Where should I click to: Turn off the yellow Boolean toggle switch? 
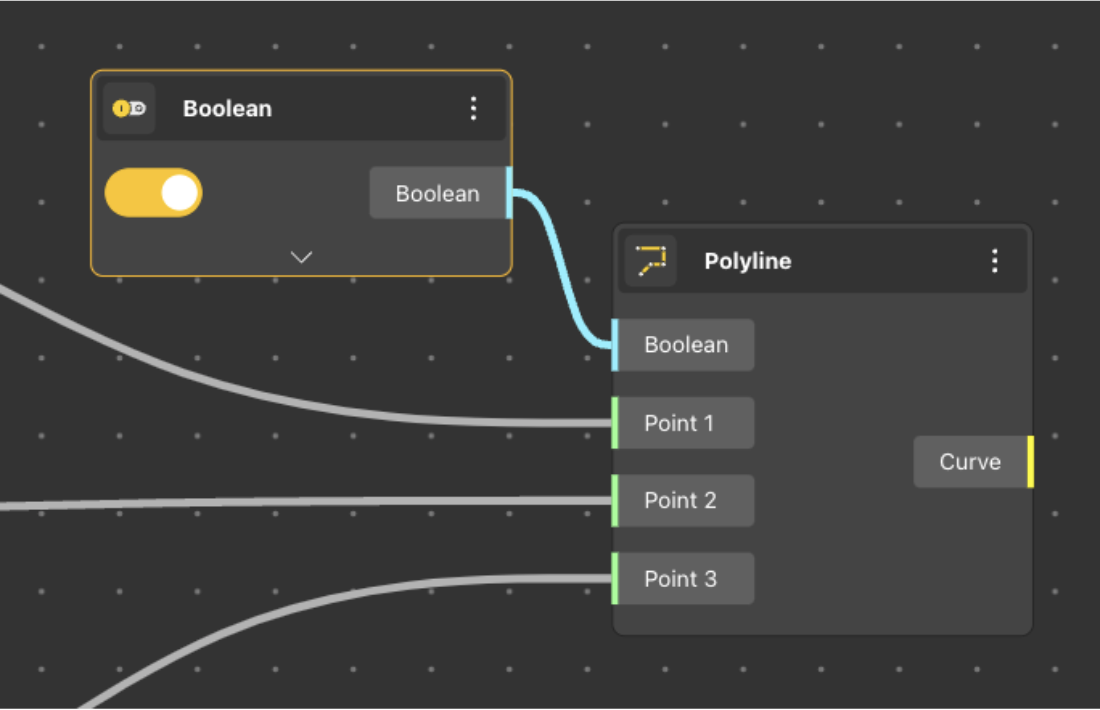click(154, 193)
